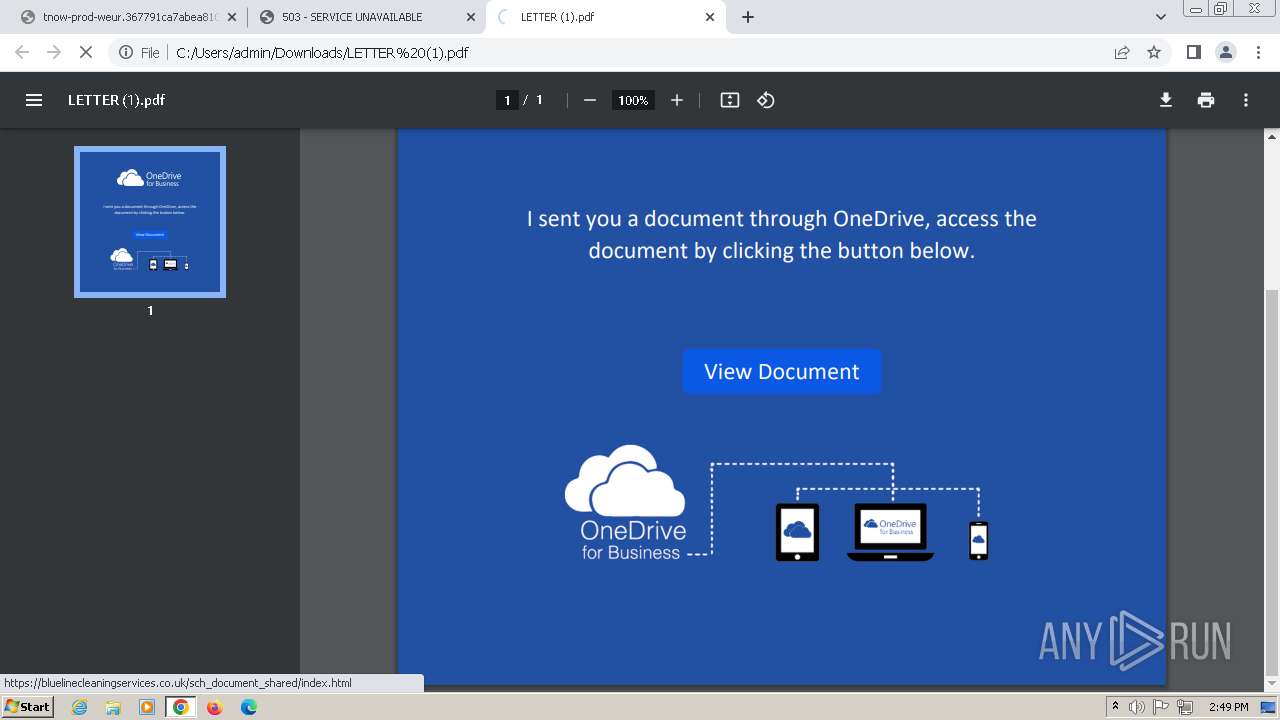Open Firefox from taskbar
The image size is (1280, 720).
click(x=214, y=707)
